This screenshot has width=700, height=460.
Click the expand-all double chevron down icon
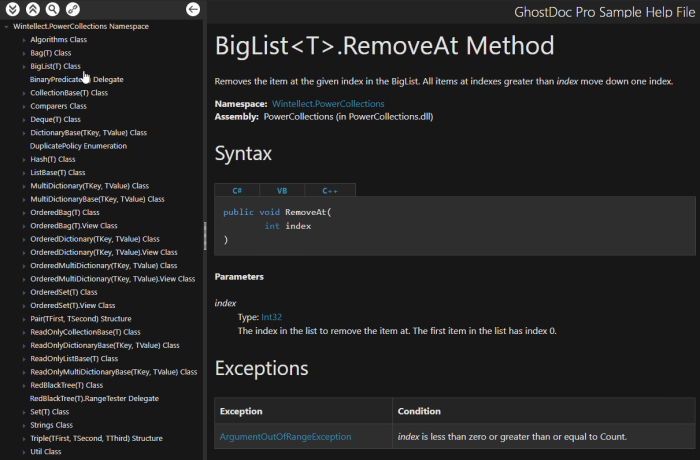(12, 9)
